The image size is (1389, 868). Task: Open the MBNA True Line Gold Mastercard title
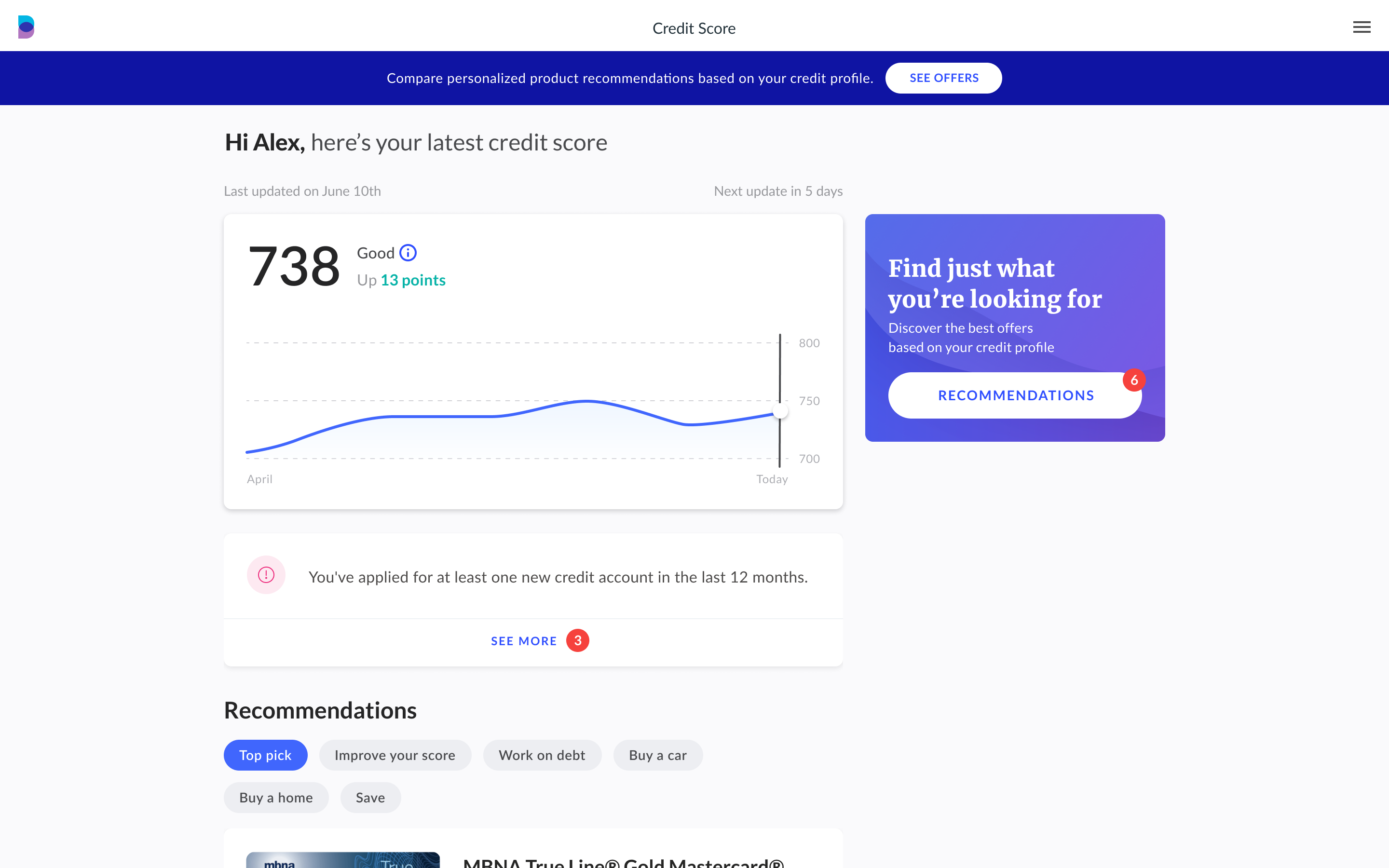(x=623, y=862)
